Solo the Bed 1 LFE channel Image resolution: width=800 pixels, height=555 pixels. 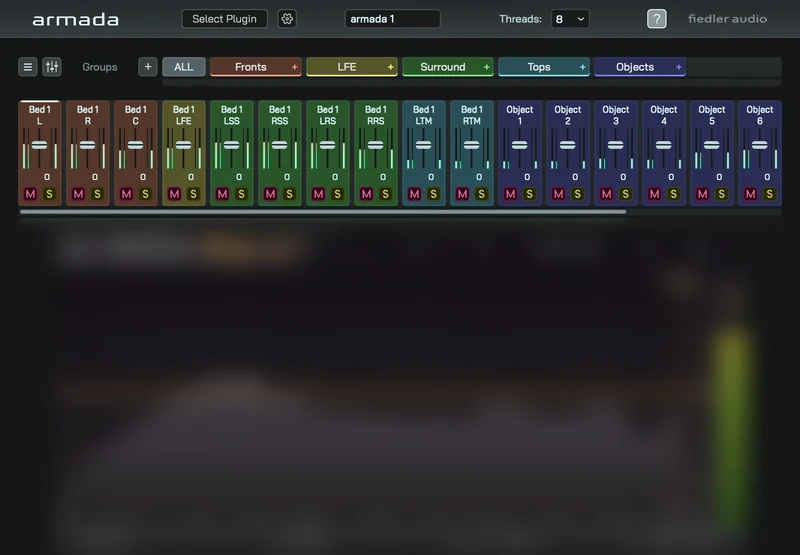tap(193, 194)
